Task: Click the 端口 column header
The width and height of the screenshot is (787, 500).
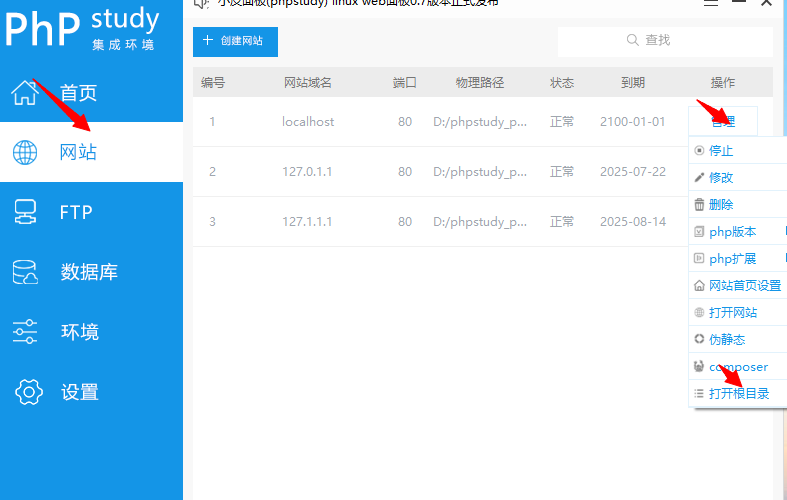Action: (405, 82)
